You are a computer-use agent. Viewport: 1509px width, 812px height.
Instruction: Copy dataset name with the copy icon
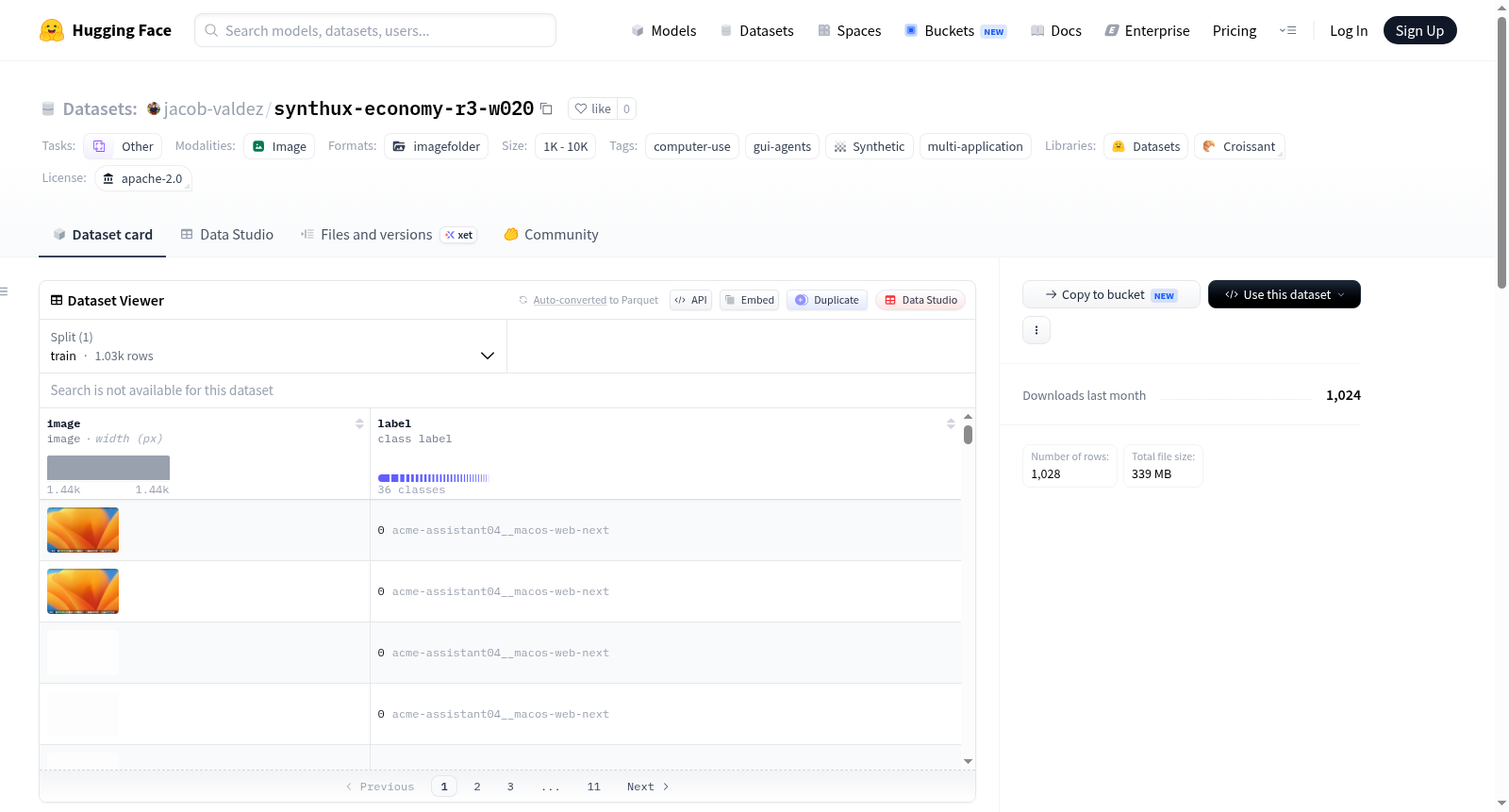pyautogui.click(x=546, y=108)
